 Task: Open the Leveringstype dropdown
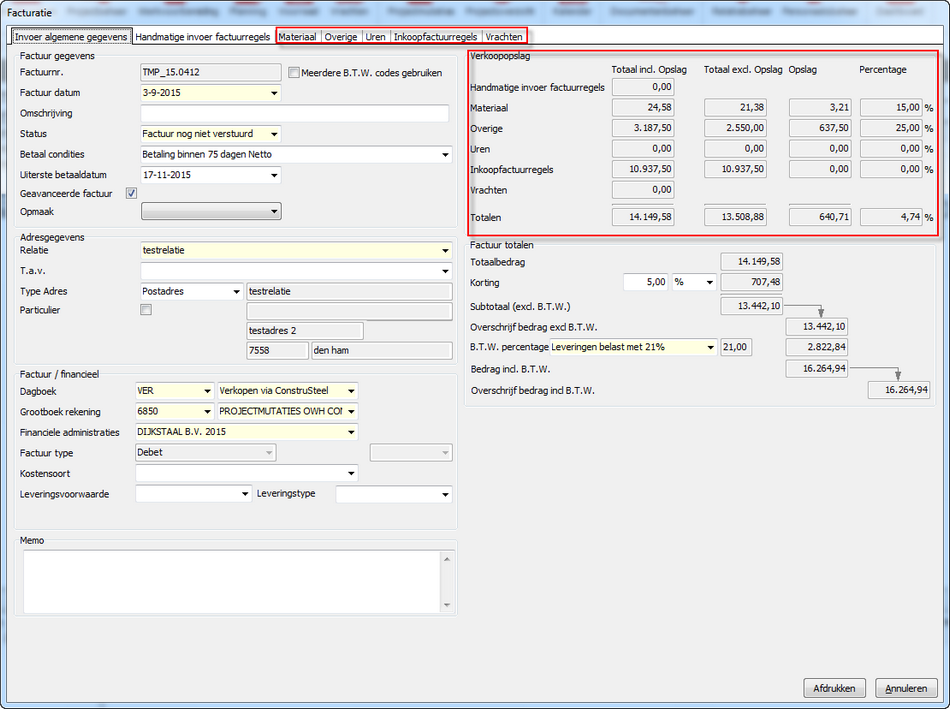[445, 494]
